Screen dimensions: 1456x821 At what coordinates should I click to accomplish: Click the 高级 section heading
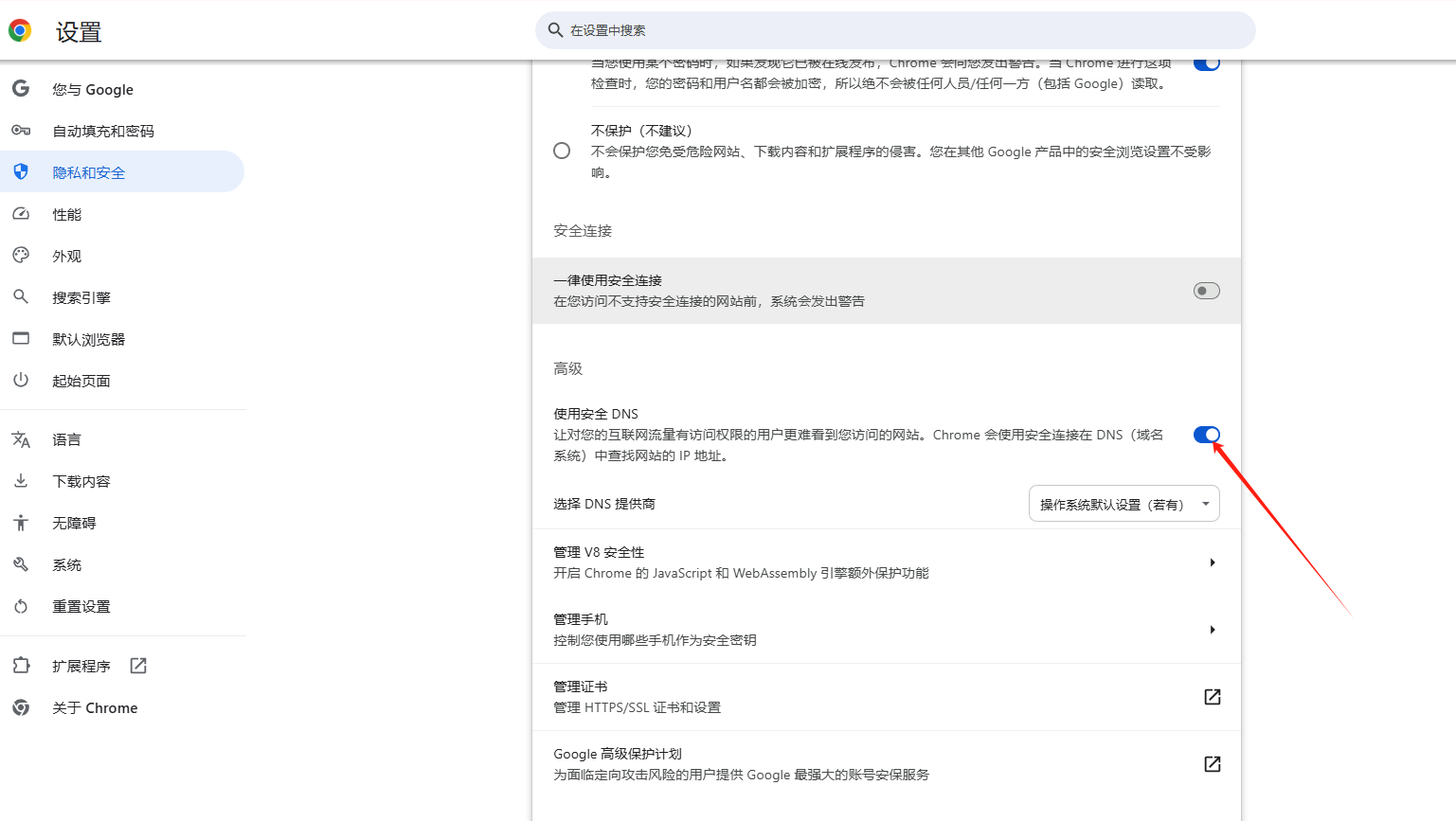coord(567,368)
